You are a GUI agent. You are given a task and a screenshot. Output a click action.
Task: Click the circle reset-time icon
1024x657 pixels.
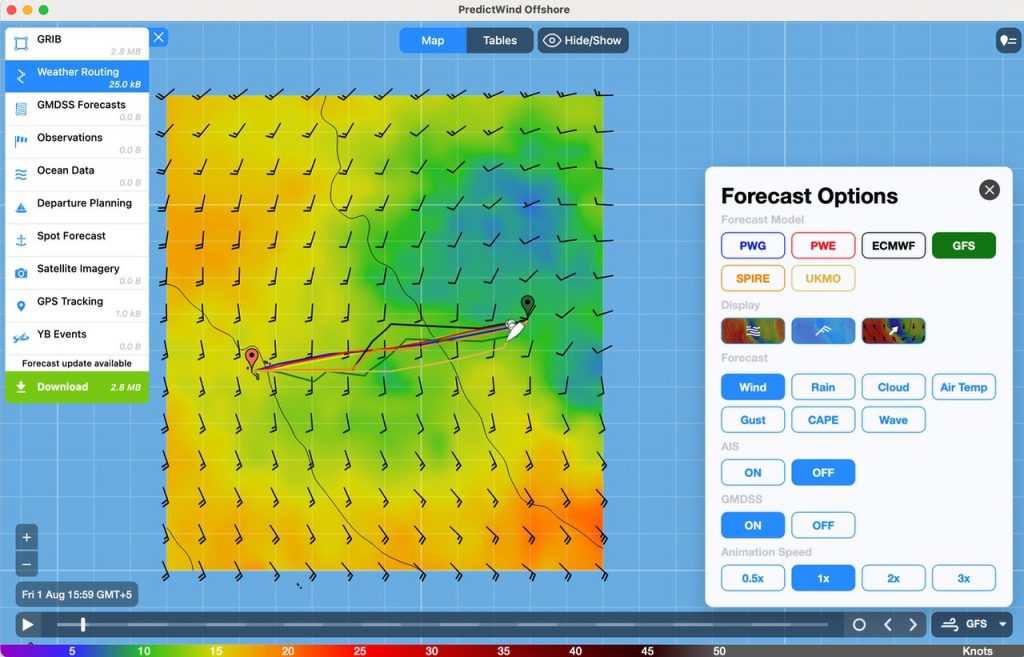point(859,625)
